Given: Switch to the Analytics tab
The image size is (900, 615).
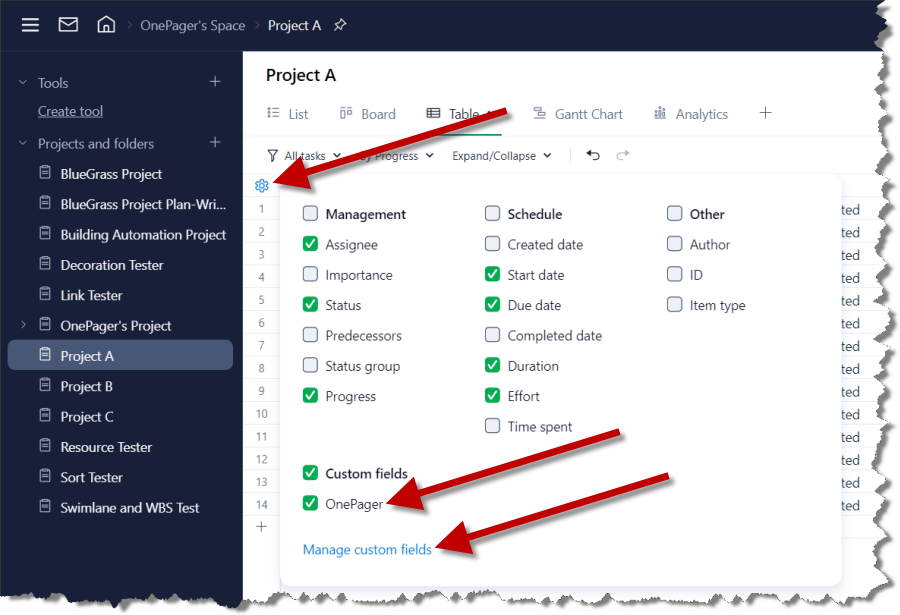Looking at the screenshot, I should [690, 114].
